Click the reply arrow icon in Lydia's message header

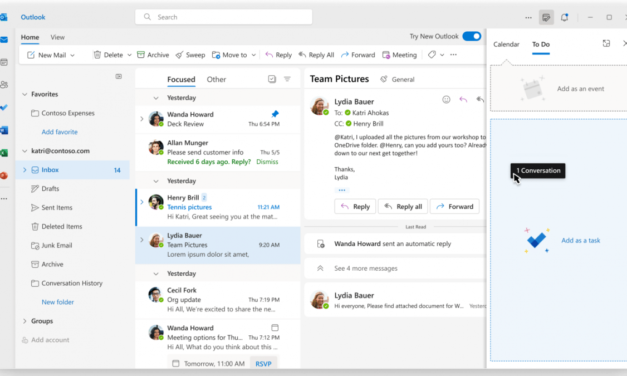click(463, 100)
